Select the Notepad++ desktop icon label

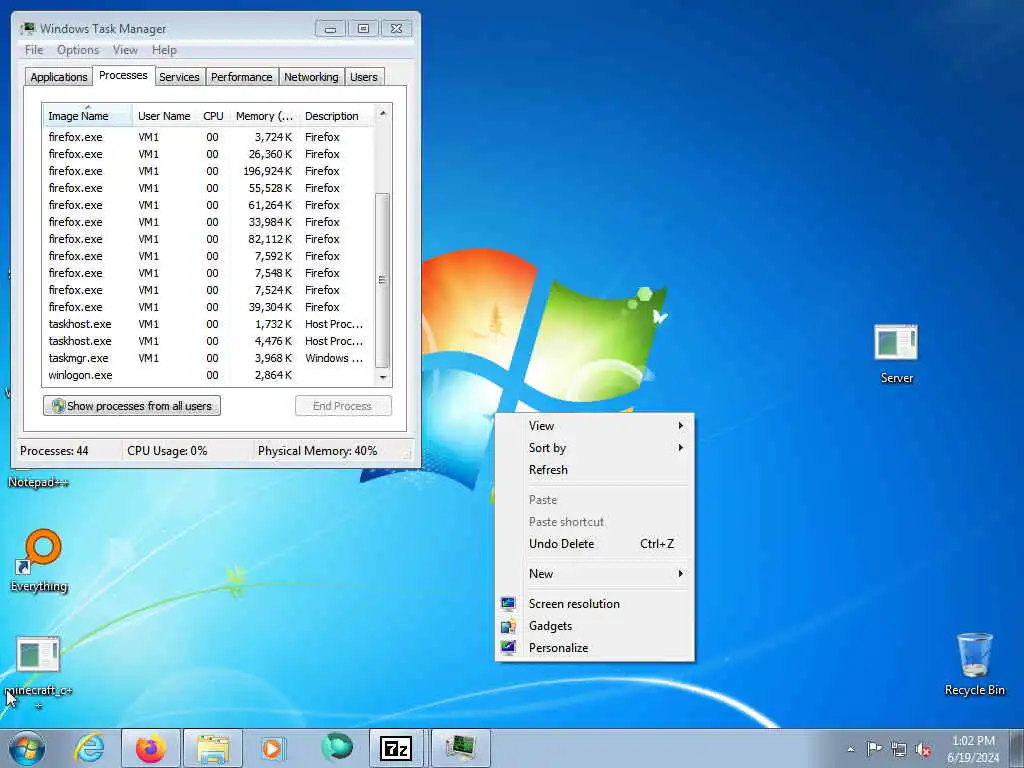[38, 482]
